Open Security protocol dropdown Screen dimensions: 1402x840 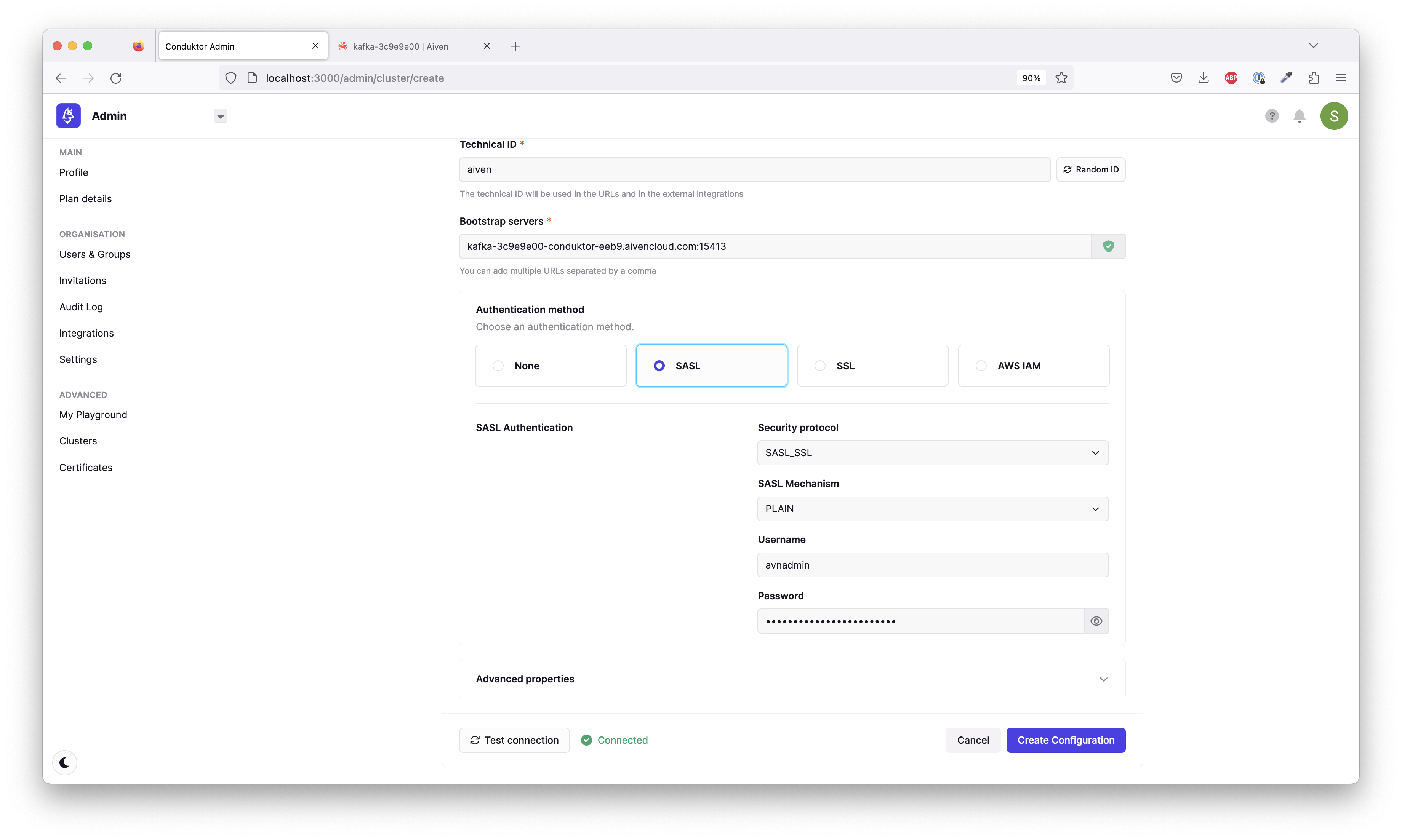point(933,452)
